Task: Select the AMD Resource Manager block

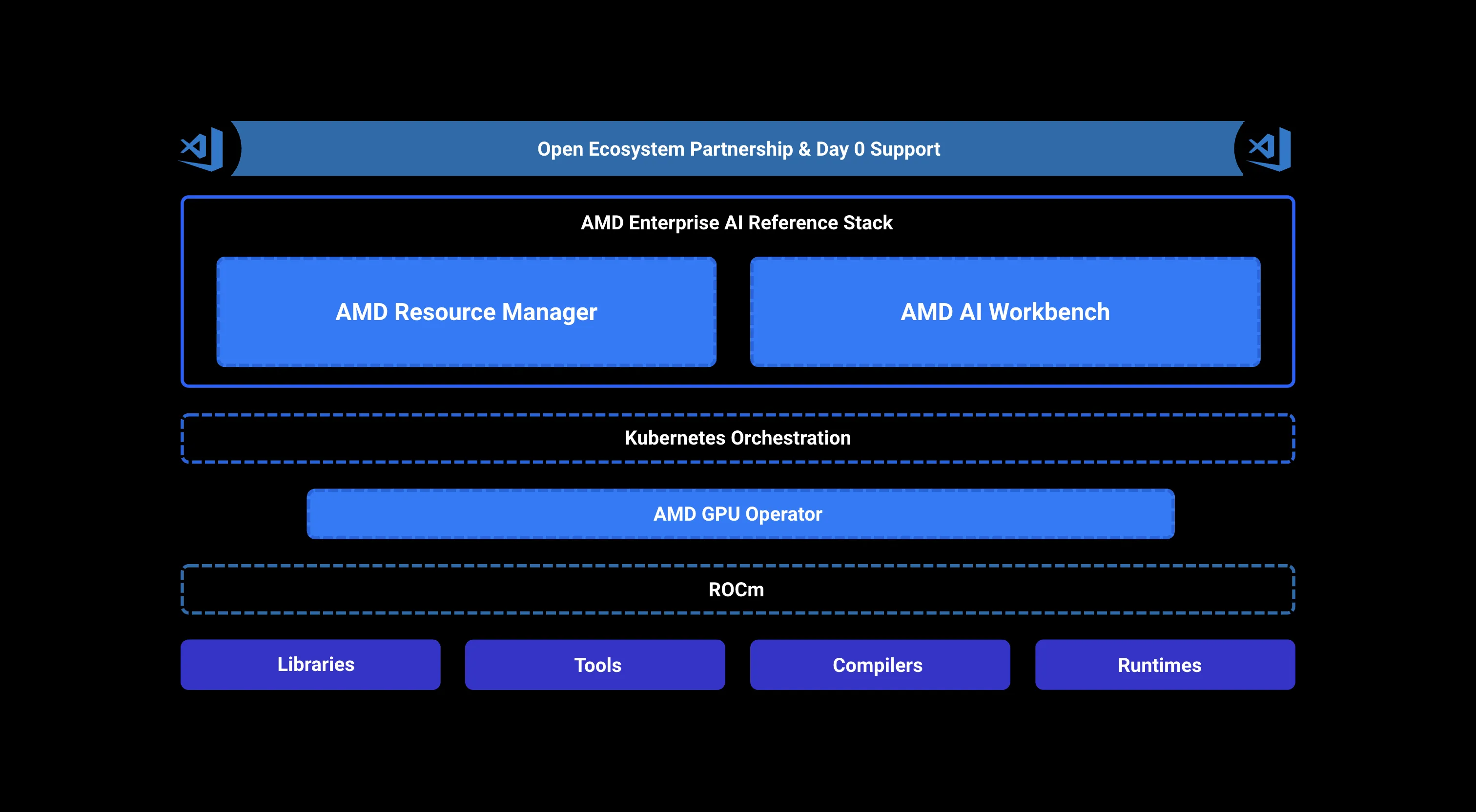Action: [x=467, y=312]
